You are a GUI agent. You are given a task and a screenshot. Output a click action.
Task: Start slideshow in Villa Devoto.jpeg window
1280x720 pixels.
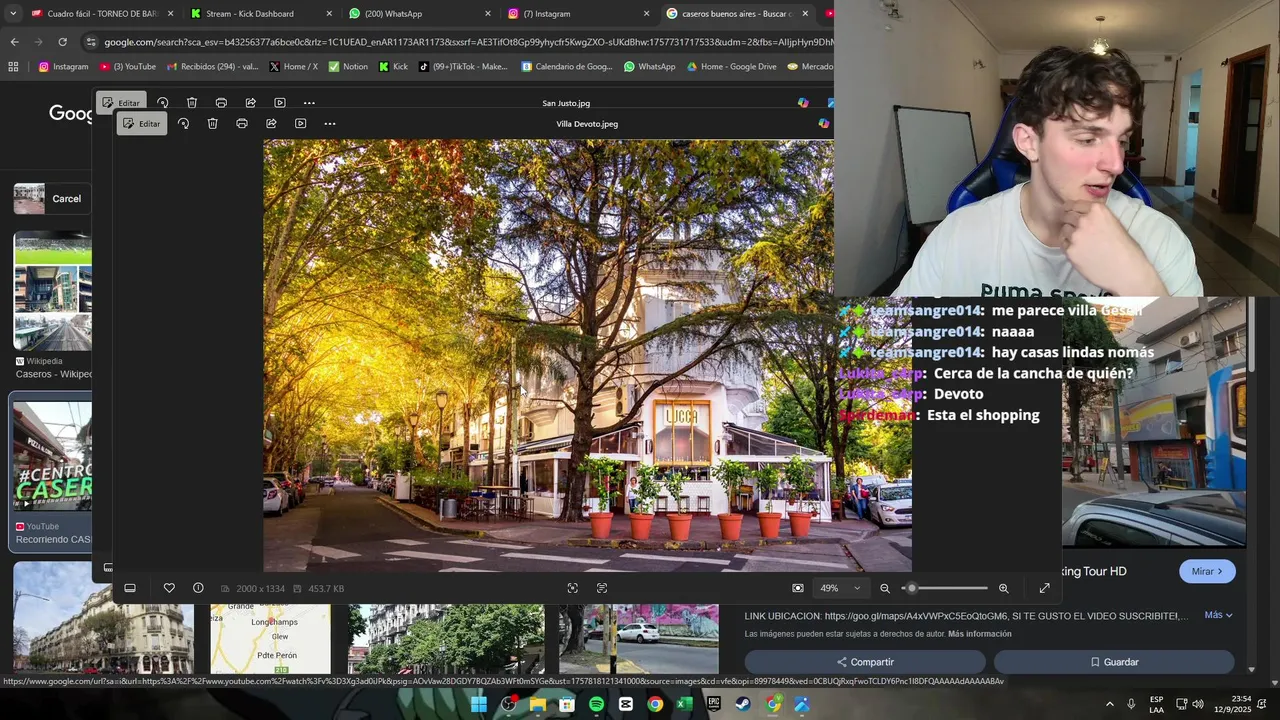click(x=300, y=124)
